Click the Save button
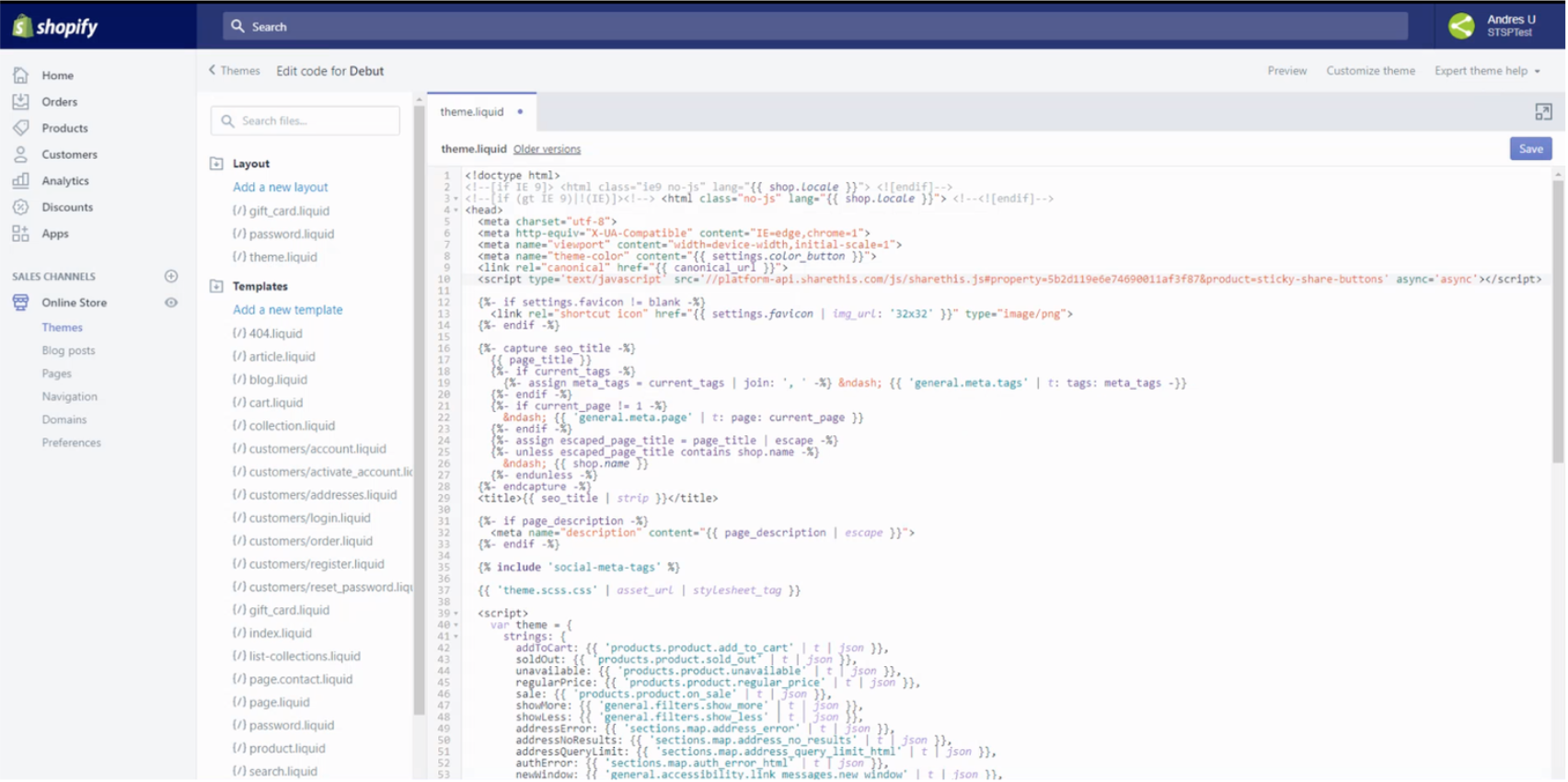1568x782 pixels. pos(1530,149)
